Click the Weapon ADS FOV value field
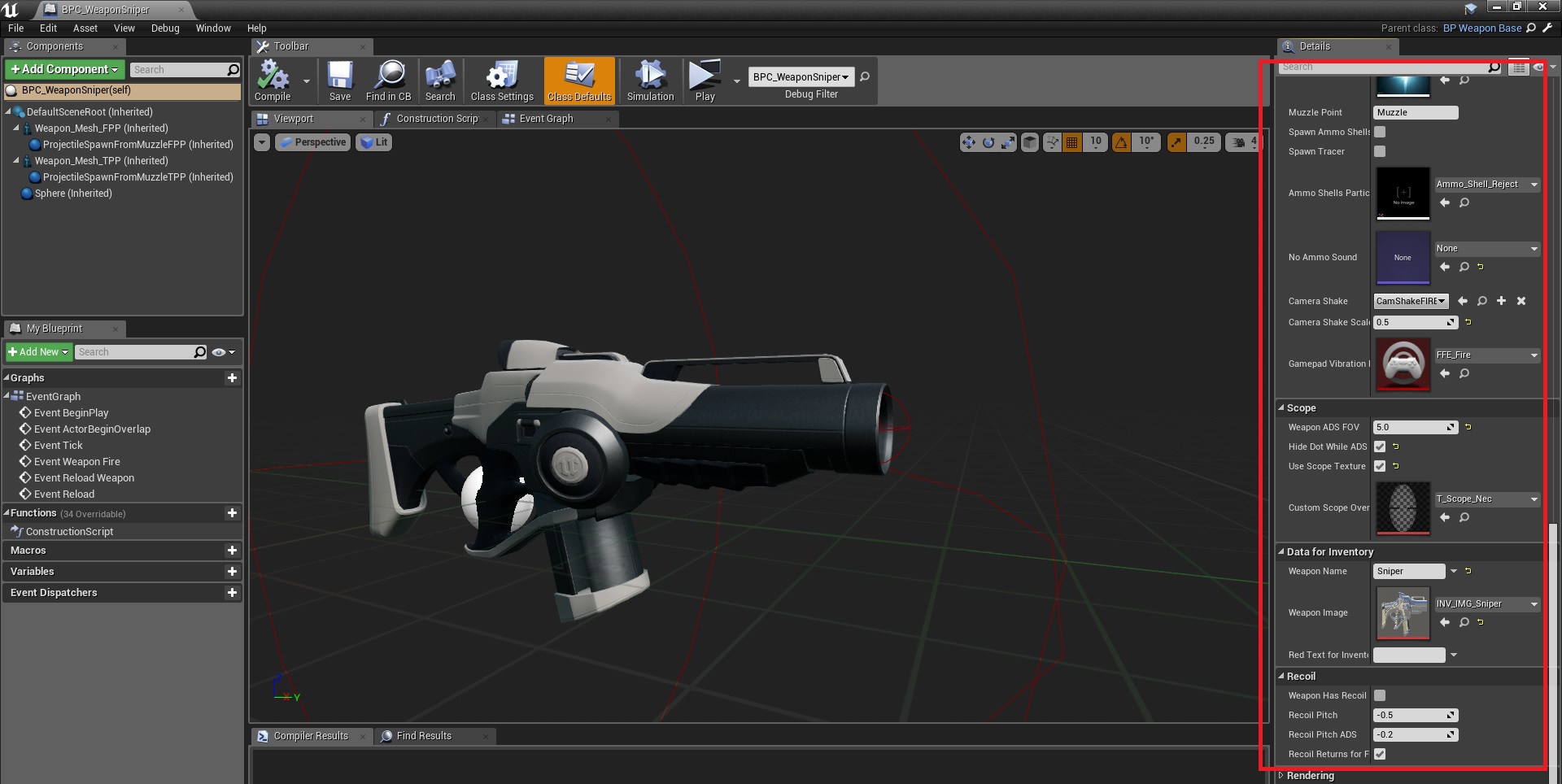This screenshot has width=1562, height=784. coord(1411,427)
